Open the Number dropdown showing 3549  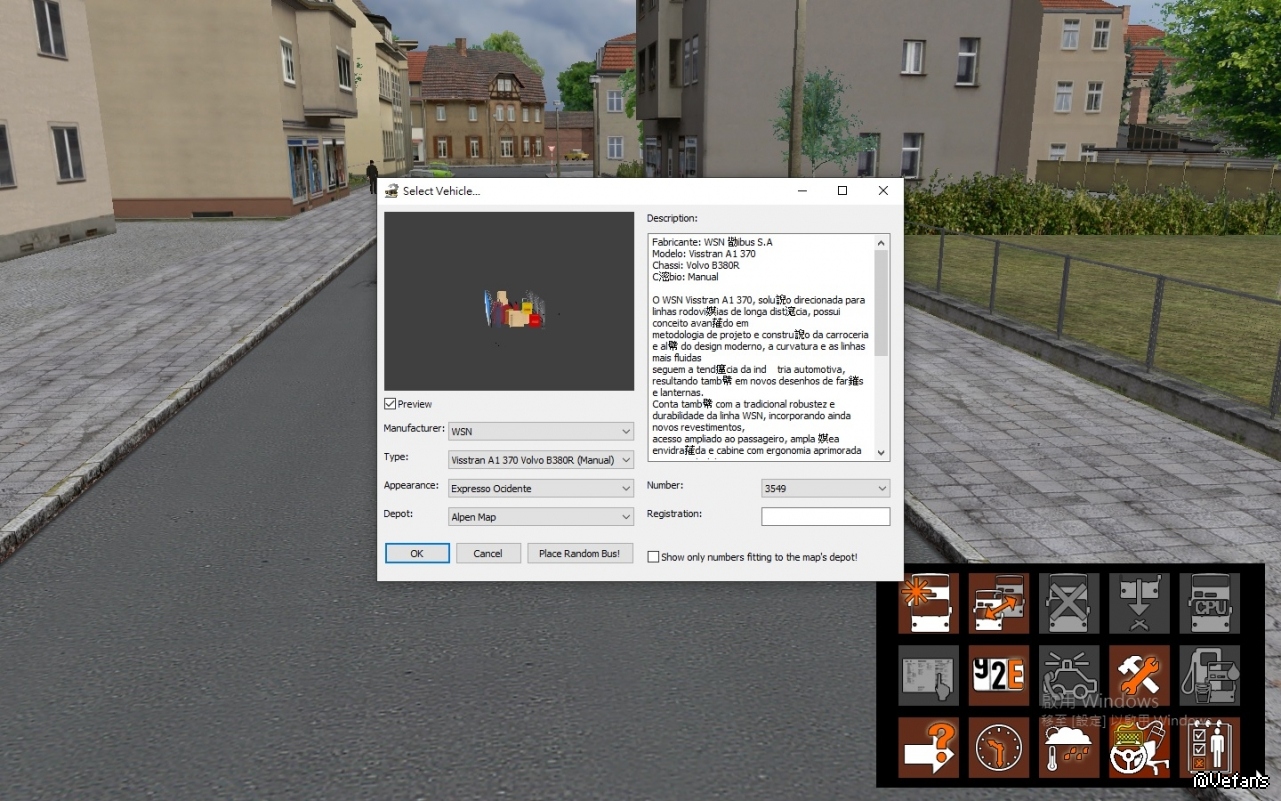(825, 488)
